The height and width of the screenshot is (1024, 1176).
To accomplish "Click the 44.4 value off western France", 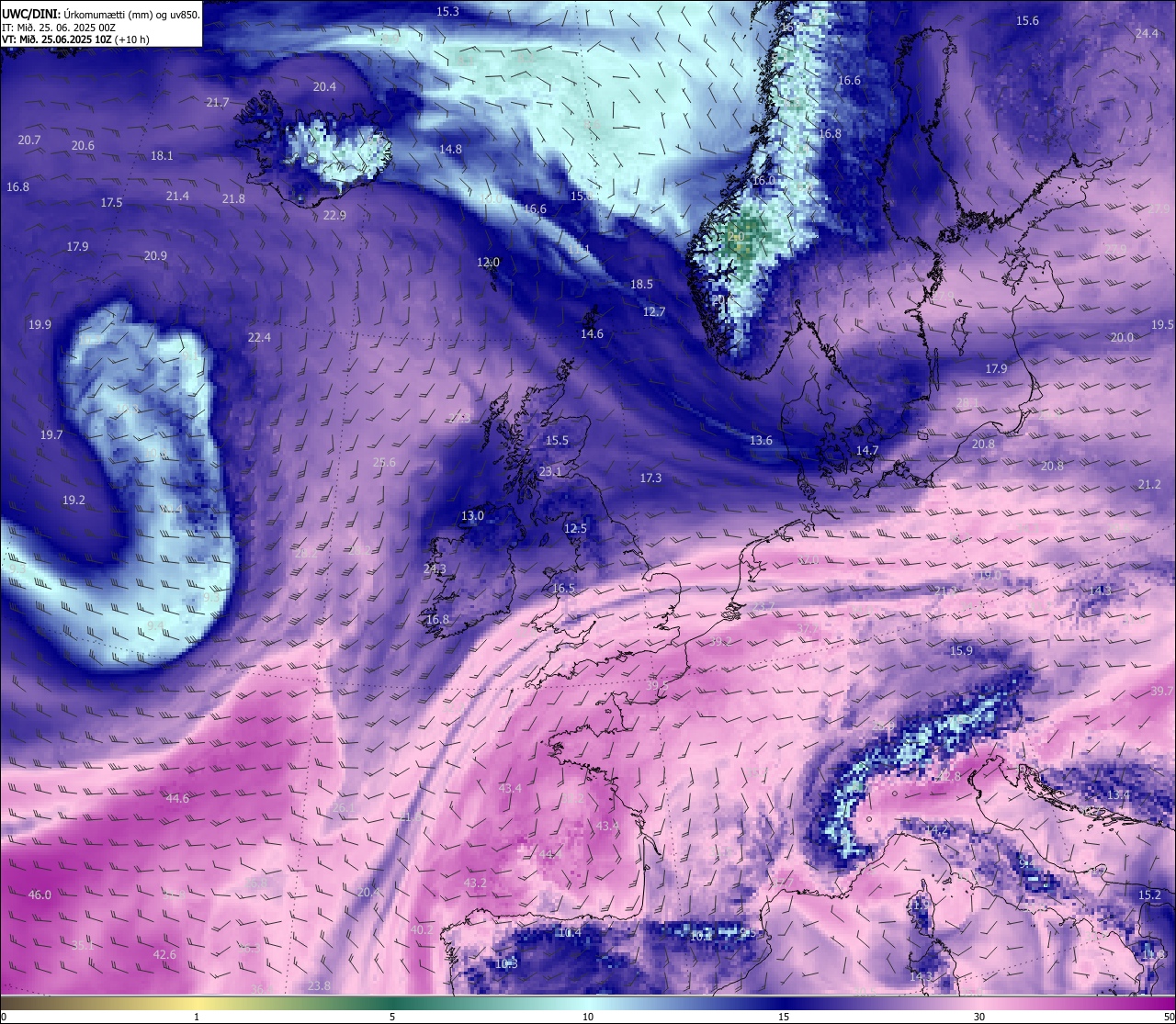I will [x=550, y=854].
